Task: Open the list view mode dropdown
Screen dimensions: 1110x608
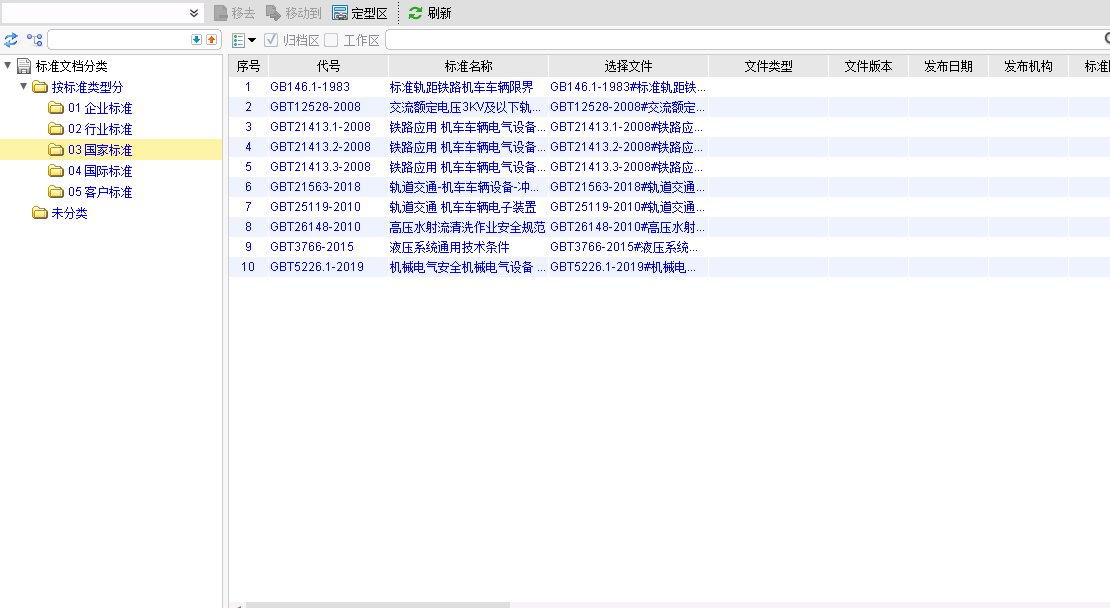Action: (x=244, y=40)
